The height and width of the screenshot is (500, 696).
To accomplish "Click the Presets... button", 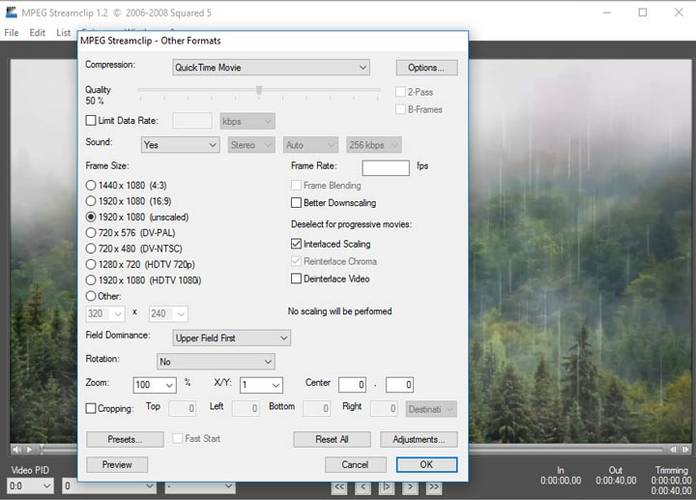I will click(x=125, y=439).
